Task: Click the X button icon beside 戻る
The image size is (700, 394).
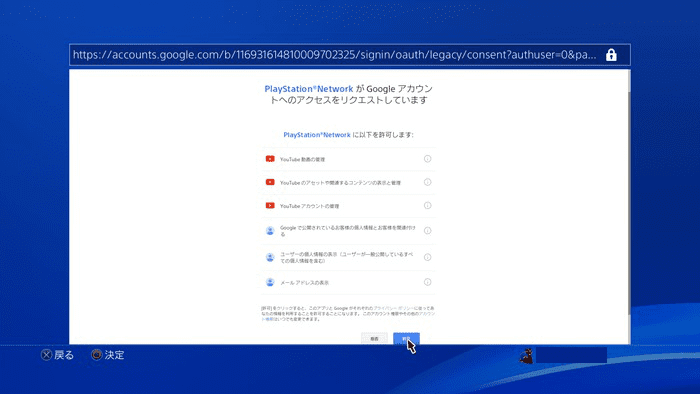Action: 46,355
